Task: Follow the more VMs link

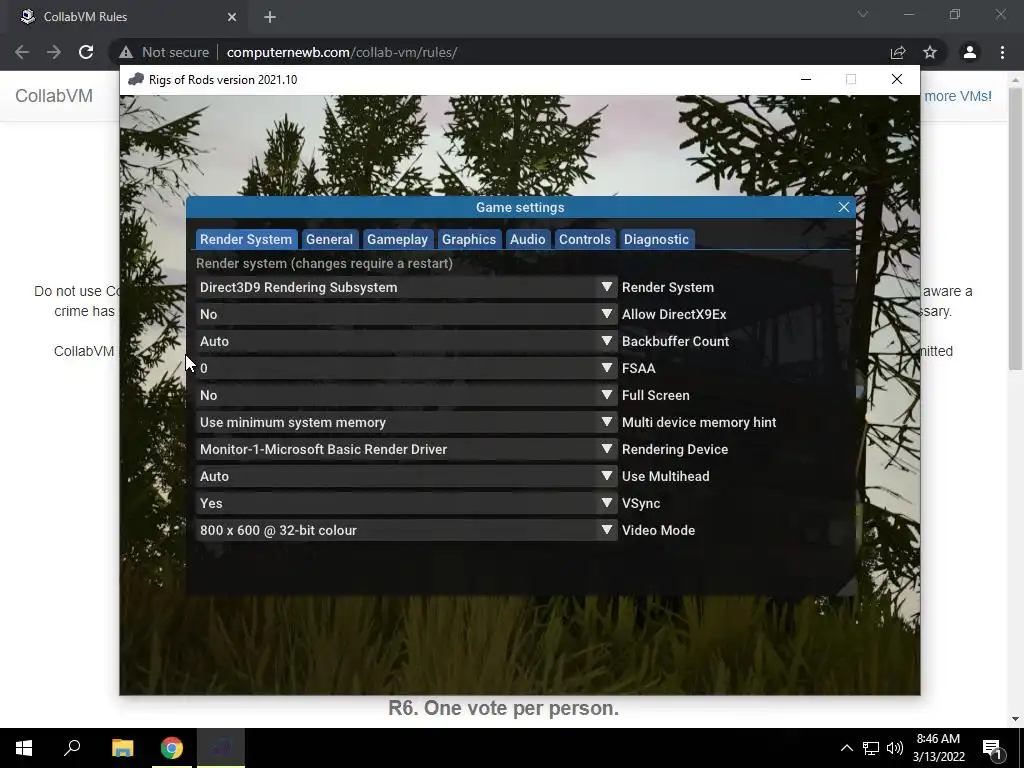Action: 958,96
